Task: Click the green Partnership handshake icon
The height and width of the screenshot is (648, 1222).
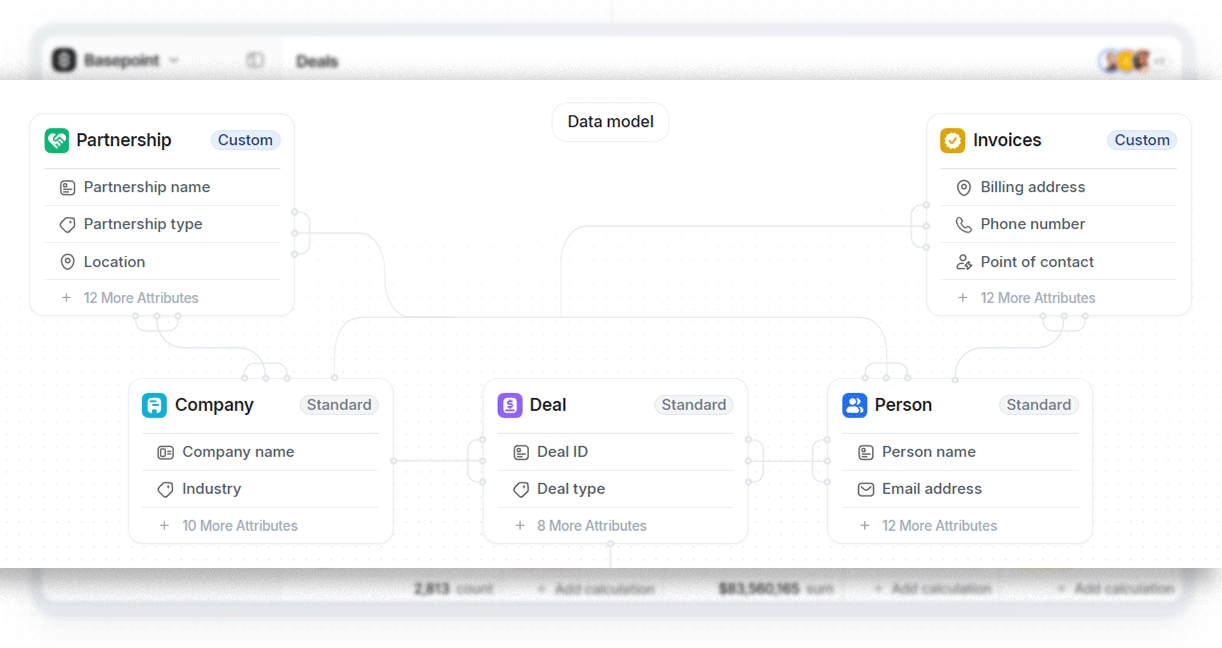Action: tap(57, 140)
